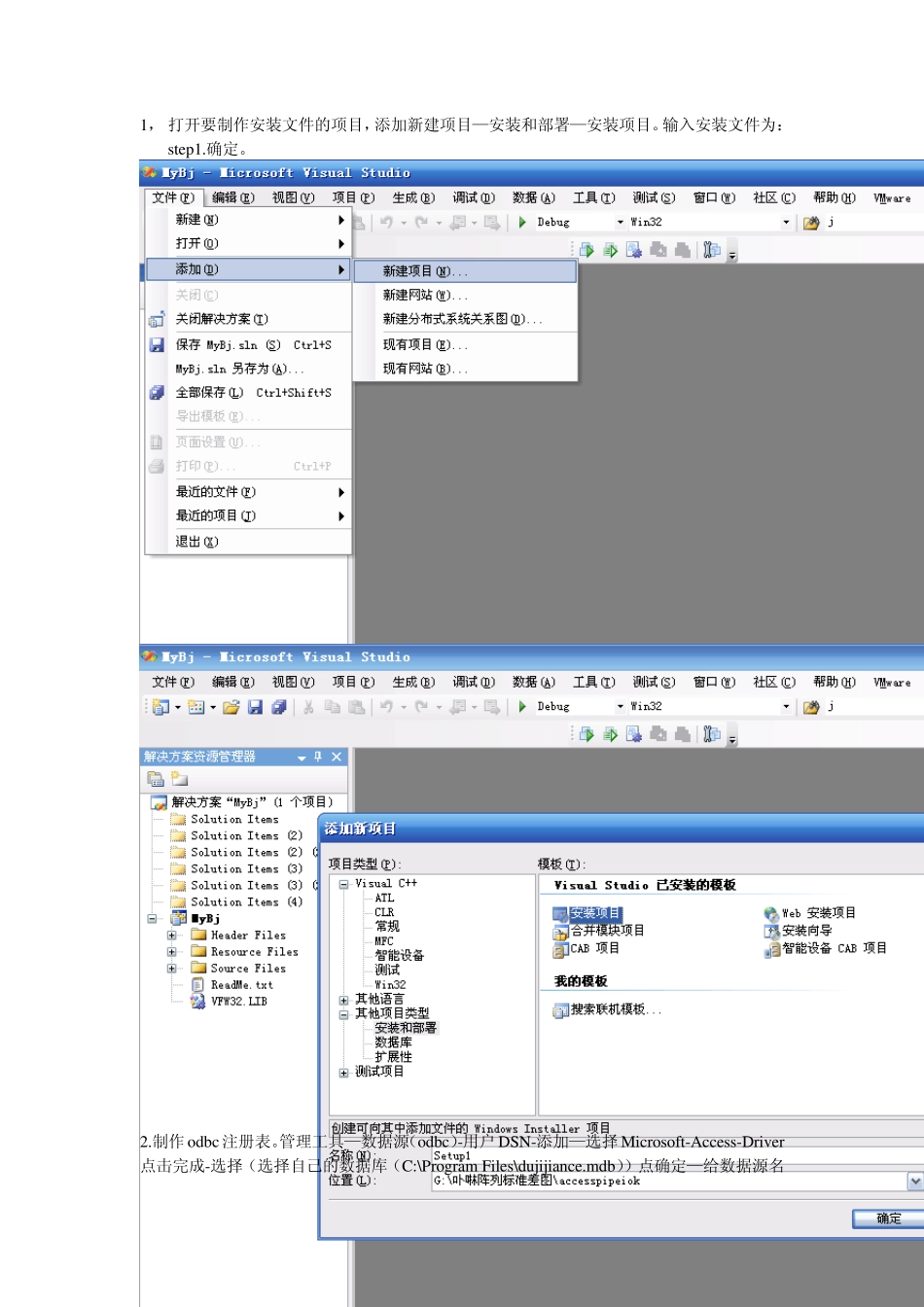The height and width of the screenshot is (1307, 924).
Task: Click single-disk Save icon in toolbar beside Open File
Action: coord(255,707)
